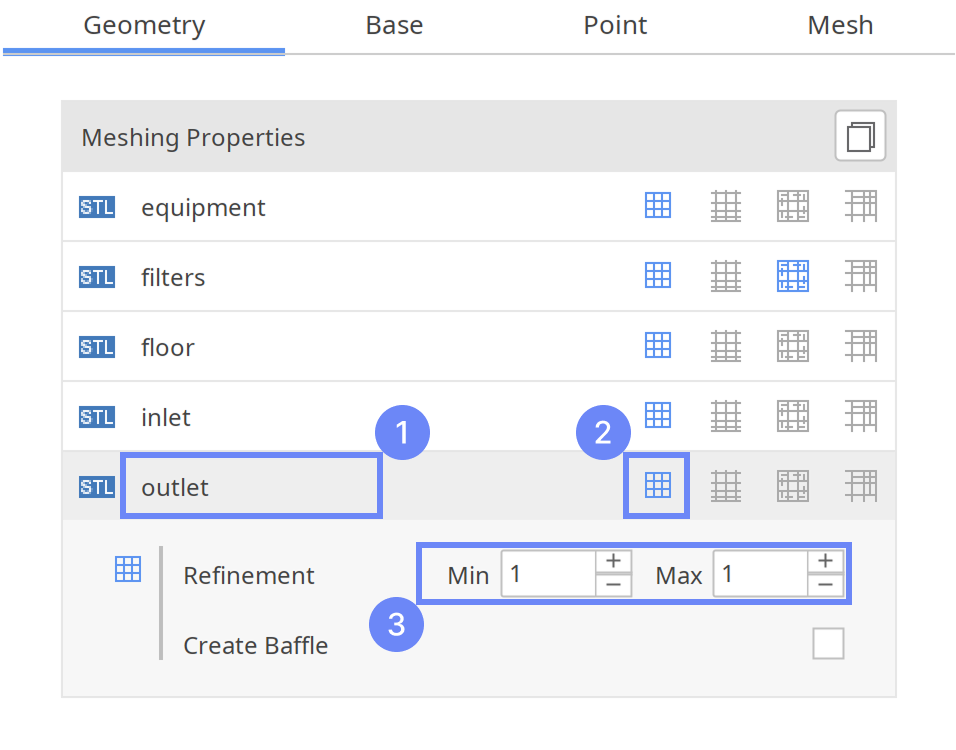The image size is (956, 750).
Task: Toggle off the active third icon in filters row
Action: click(793, 276)
